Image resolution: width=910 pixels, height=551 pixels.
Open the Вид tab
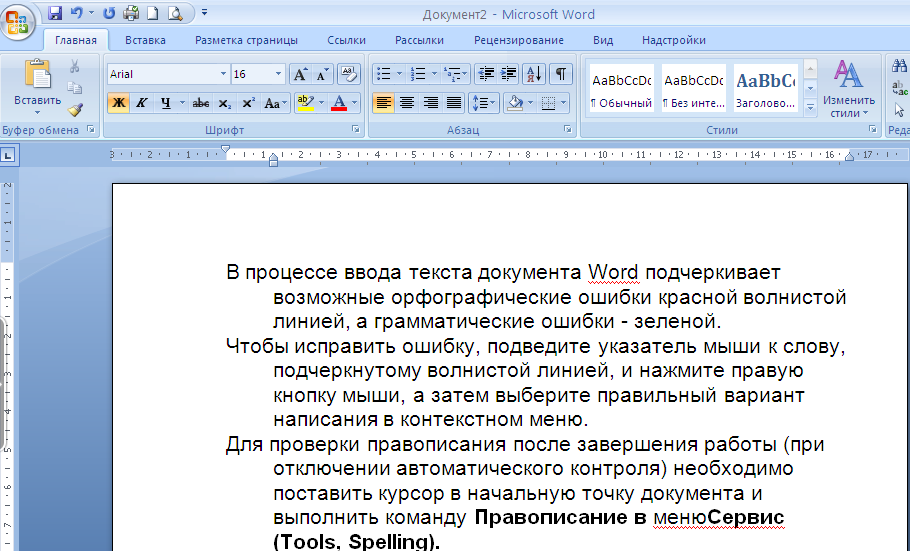click(x=603, y=40)
